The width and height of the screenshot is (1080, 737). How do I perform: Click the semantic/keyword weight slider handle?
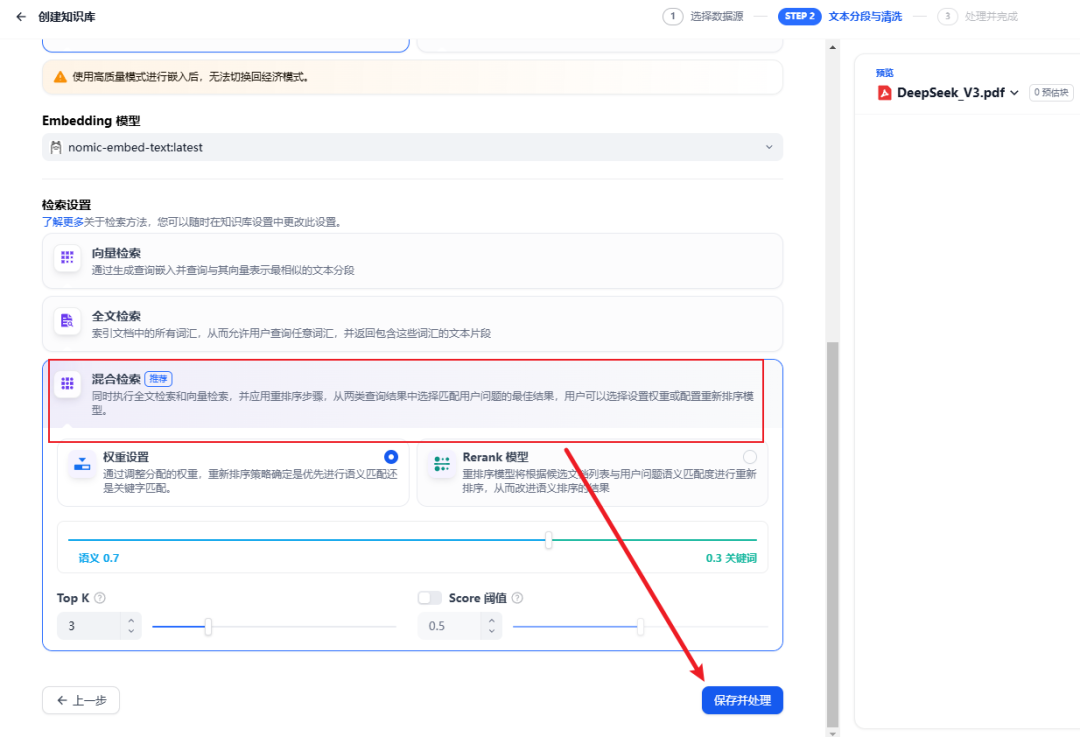[x=548, y=540]
